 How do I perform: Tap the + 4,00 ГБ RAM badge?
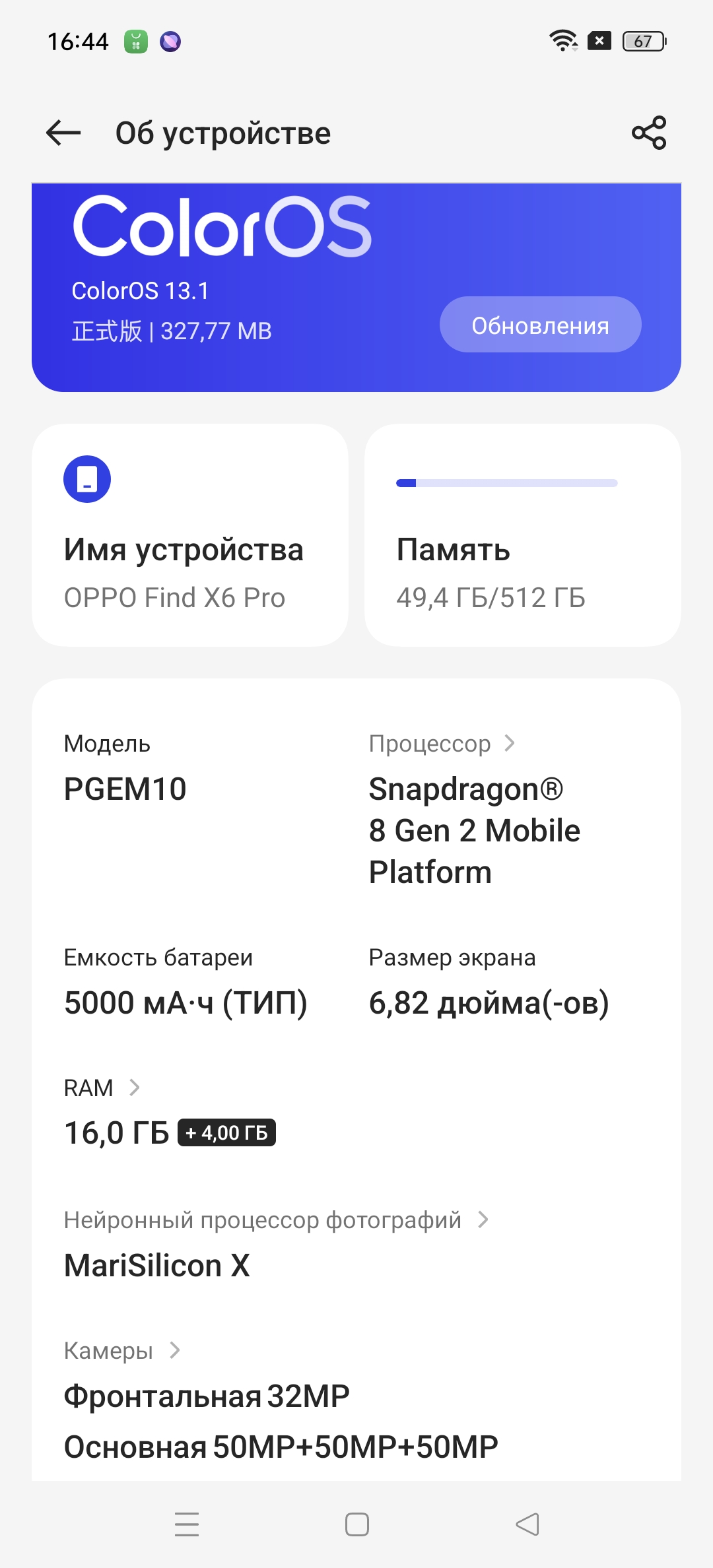pyautogui.click(x=226, y=1133)
